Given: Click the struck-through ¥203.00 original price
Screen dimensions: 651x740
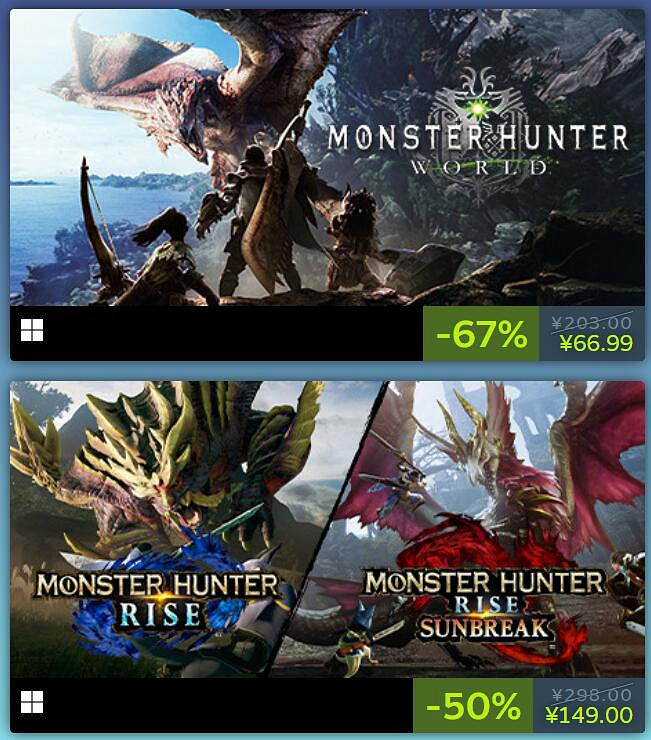Looking at the screenshot, I should pos(592,323).
